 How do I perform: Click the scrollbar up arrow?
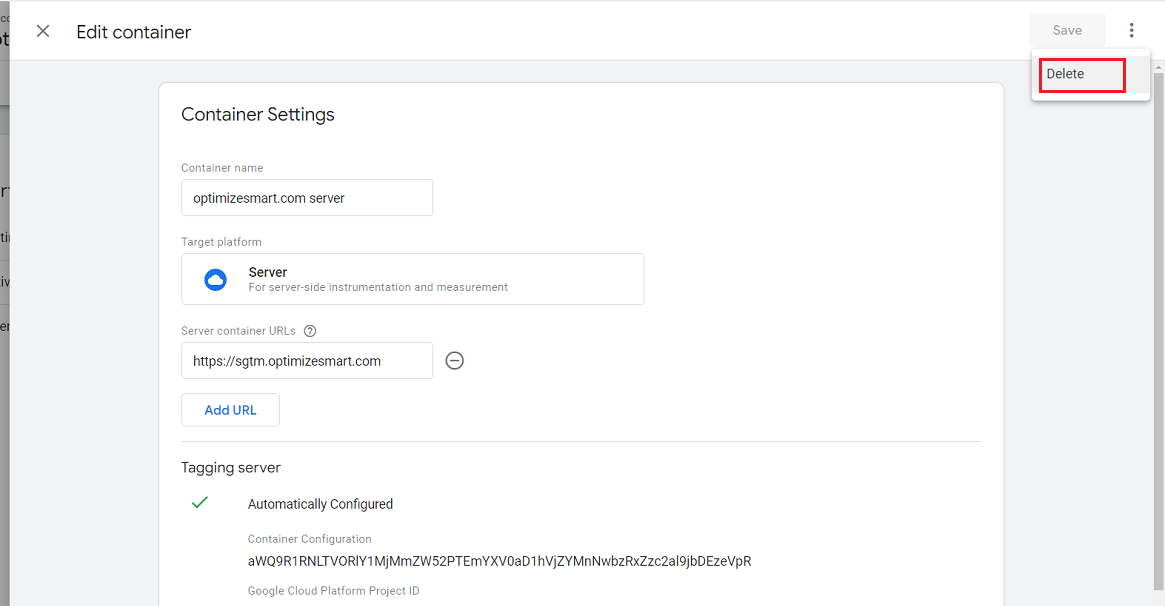point(1159,67)
